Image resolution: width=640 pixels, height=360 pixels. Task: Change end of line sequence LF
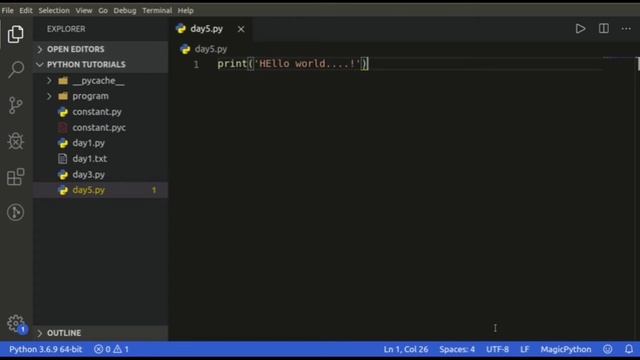coord(524,349)
